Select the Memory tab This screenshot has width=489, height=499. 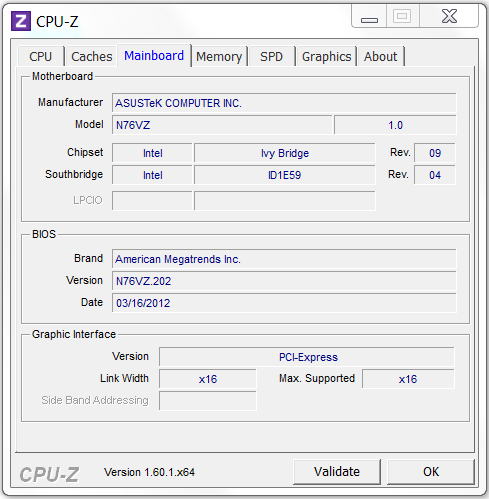pyautogui.click(x=219, y=56)
